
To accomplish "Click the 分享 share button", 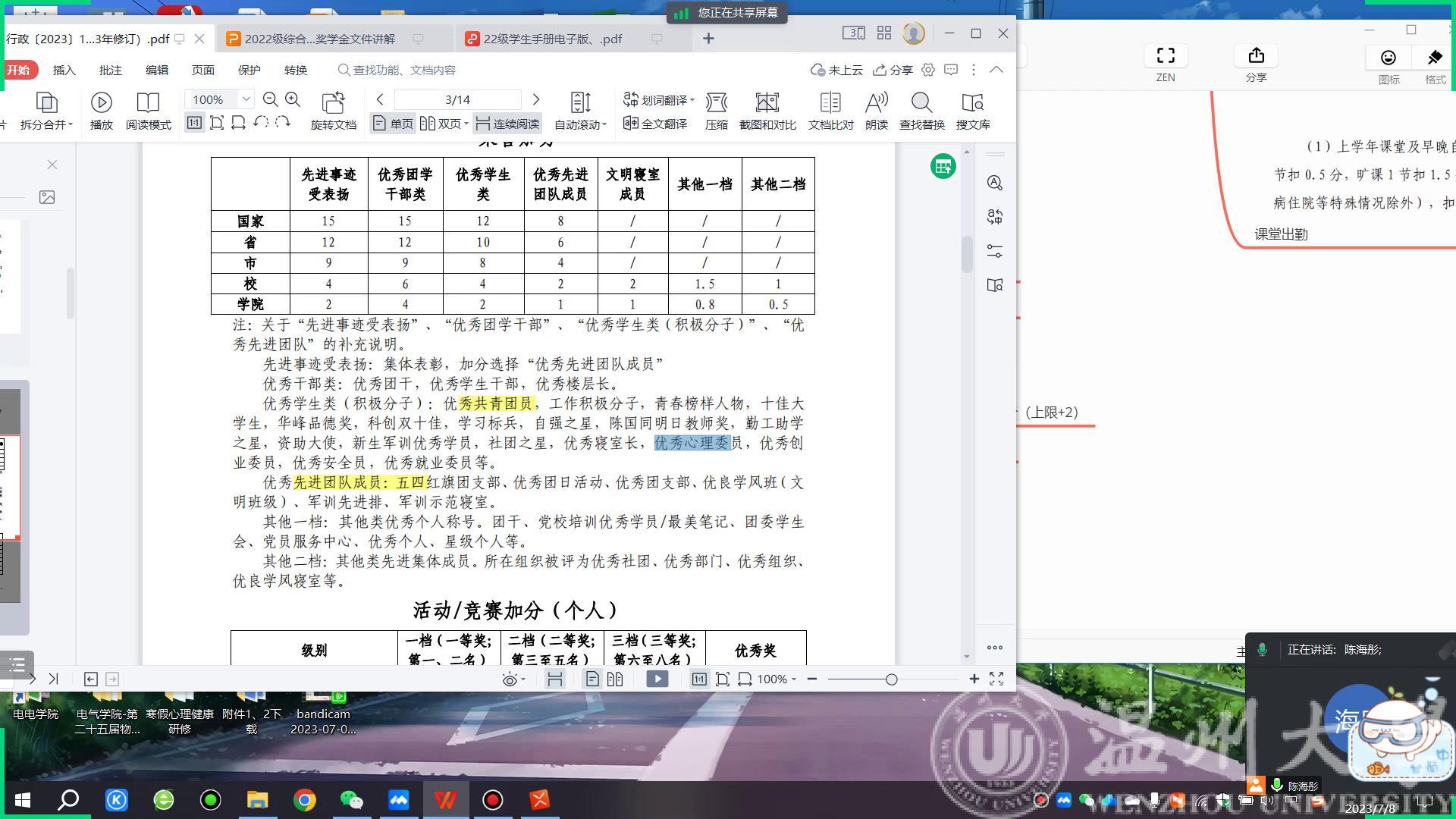I will [893, 70].
